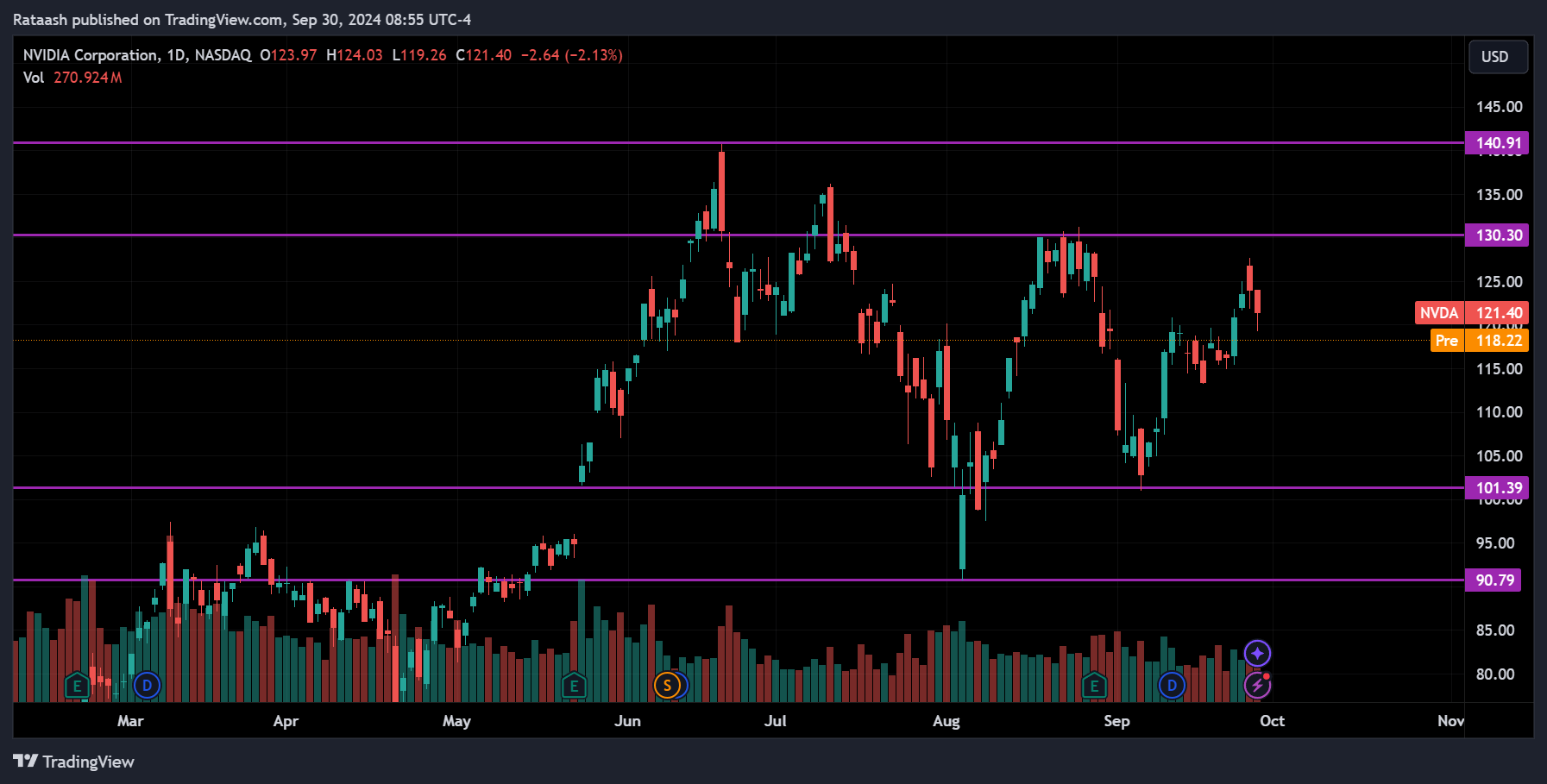Screen dimensions: 1547x784
Task: Click the TradingView logo
Action: tap(74, 762)
